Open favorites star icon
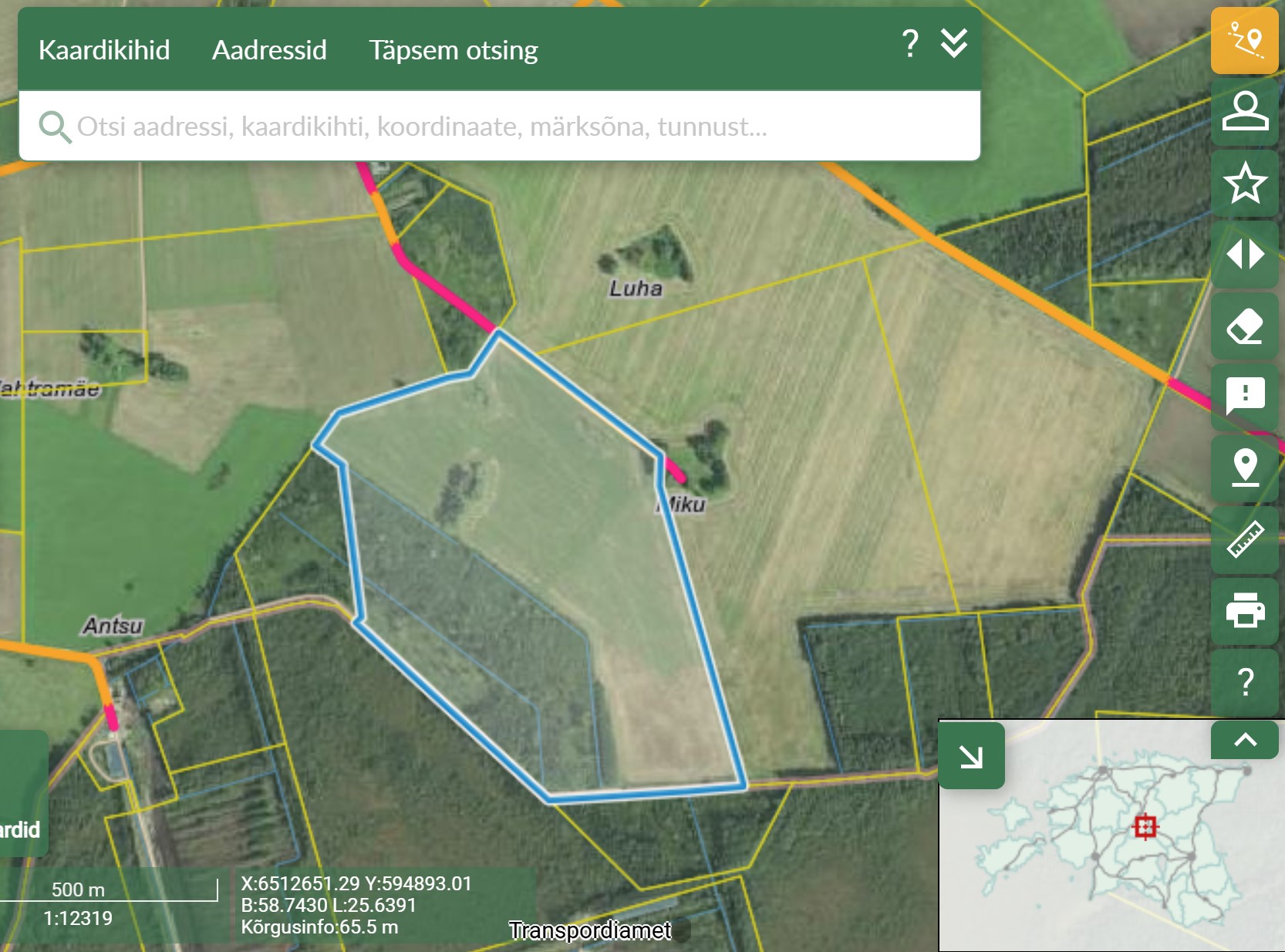Image resolution: width=1285 pixels, height=952 pixels. click(1244, 184)
